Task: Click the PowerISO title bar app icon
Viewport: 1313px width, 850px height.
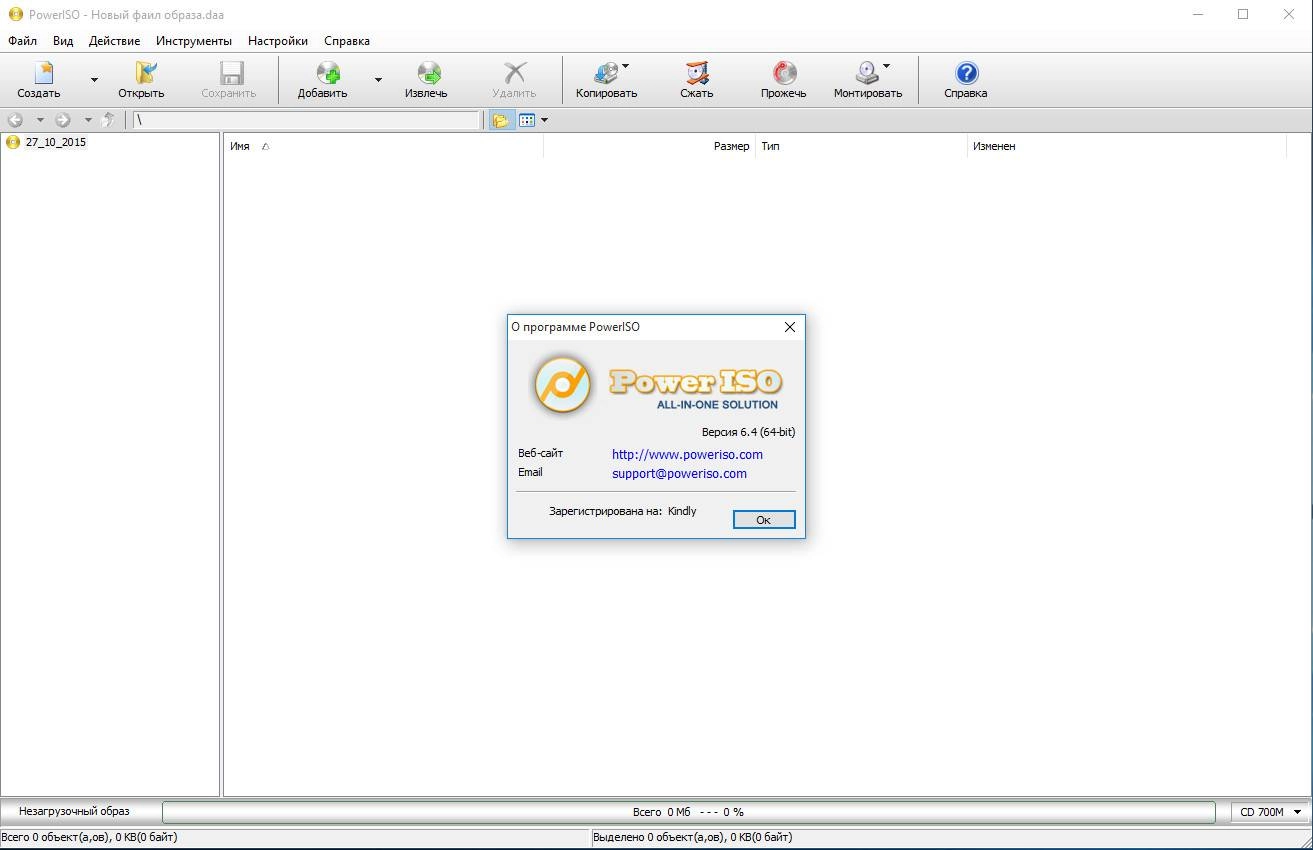Action: pos(15,15)
